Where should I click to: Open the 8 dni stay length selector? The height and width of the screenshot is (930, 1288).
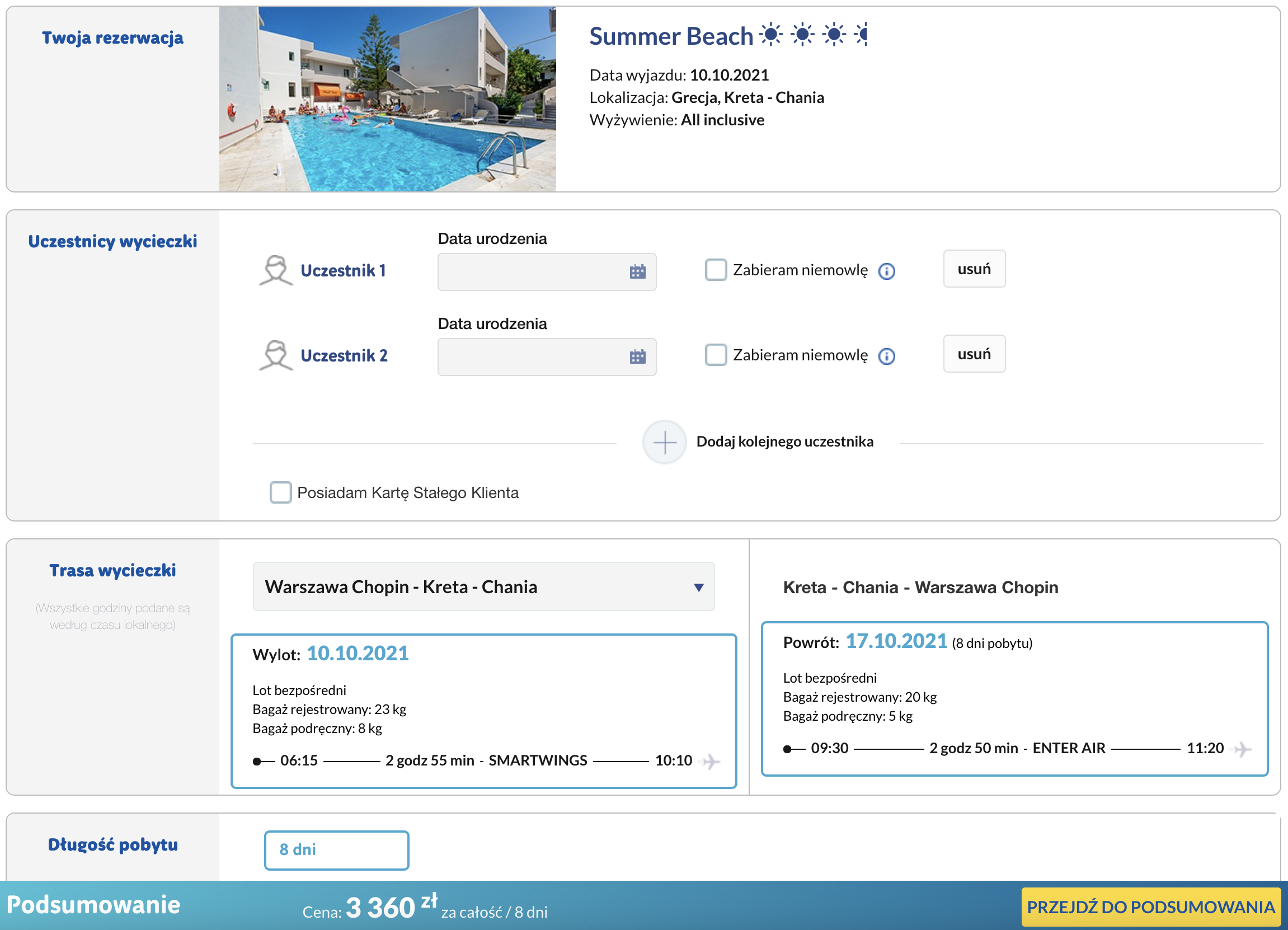click(x=336, y=850)
